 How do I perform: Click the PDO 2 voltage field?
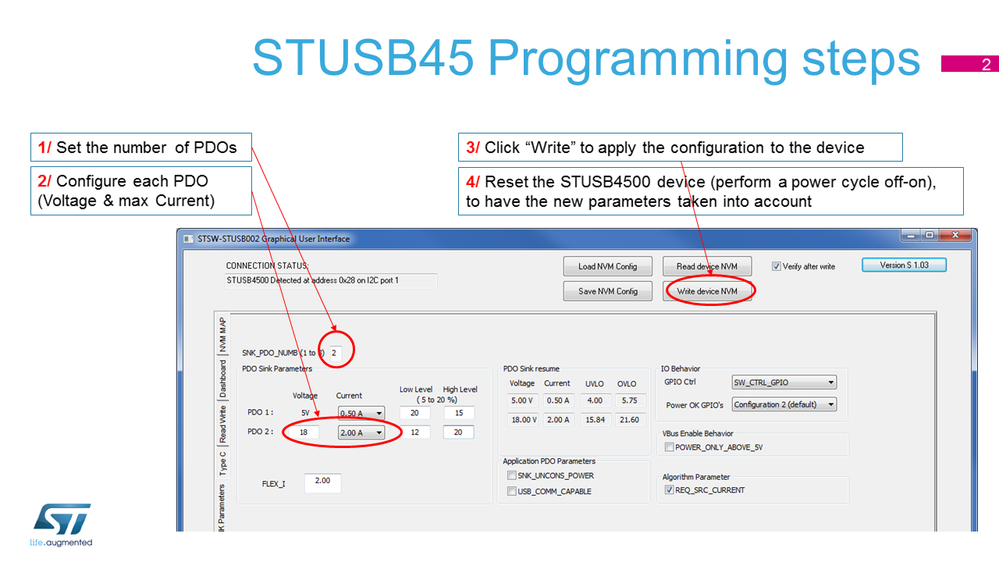pos(304,432)
